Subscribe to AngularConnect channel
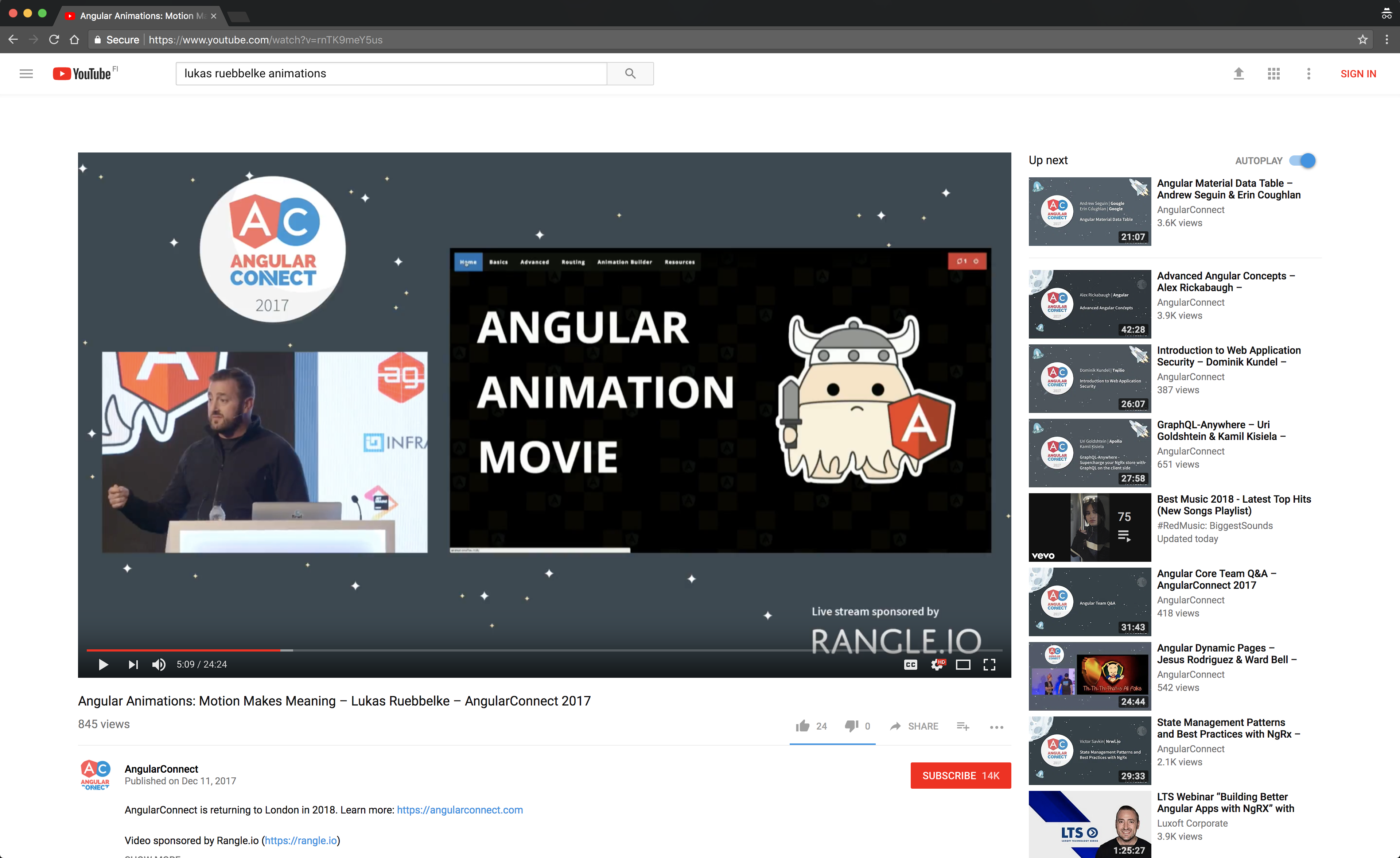 point(960,776)
